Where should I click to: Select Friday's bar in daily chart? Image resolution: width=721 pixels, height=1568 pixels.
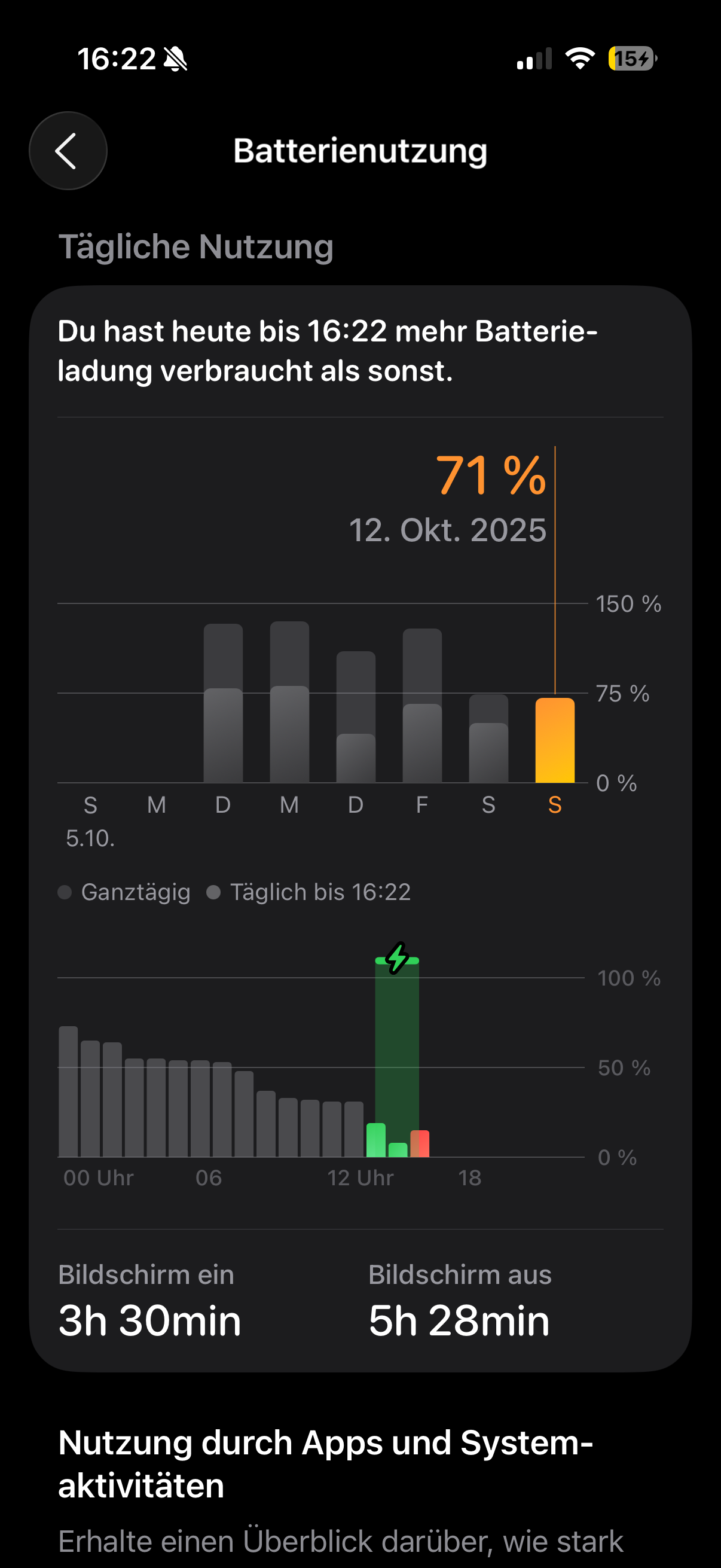[421, 706]
